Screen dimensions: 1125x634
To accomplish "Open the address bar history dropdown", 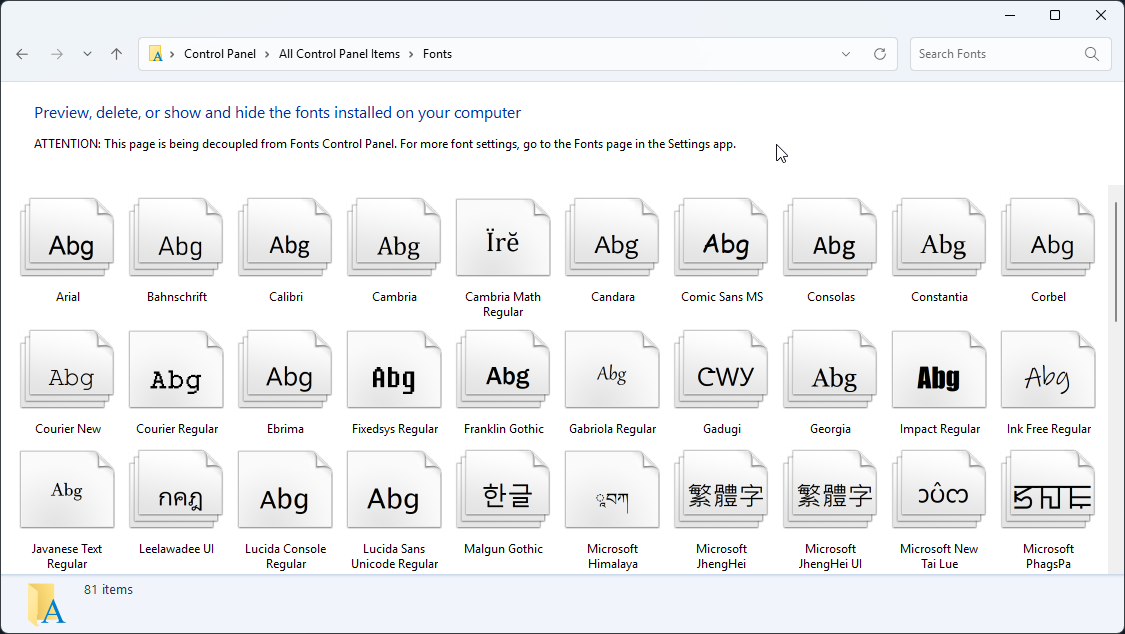I will [846, 54].
